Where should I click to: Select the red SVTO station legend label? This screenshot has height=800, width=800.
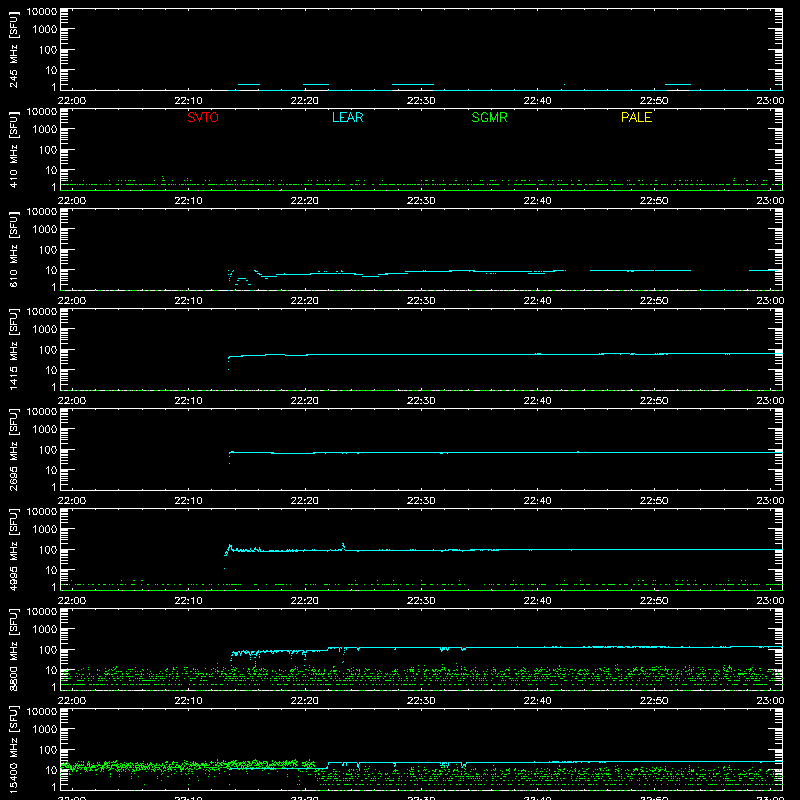click(x=203, y=117)
